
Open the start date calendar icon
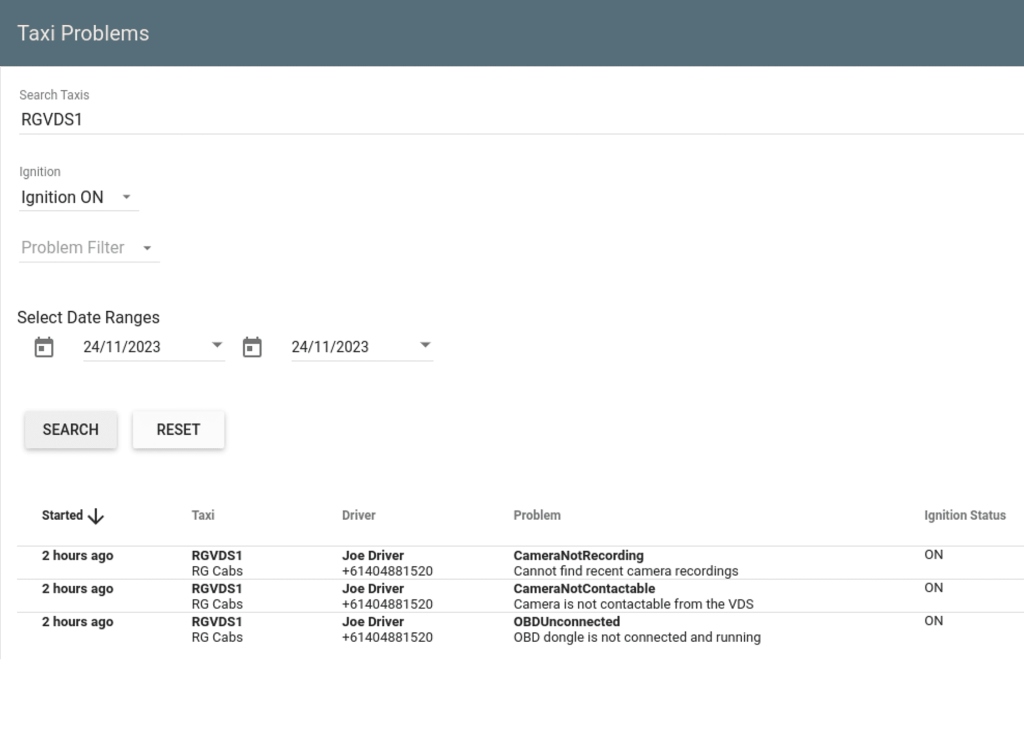point(44,347)
